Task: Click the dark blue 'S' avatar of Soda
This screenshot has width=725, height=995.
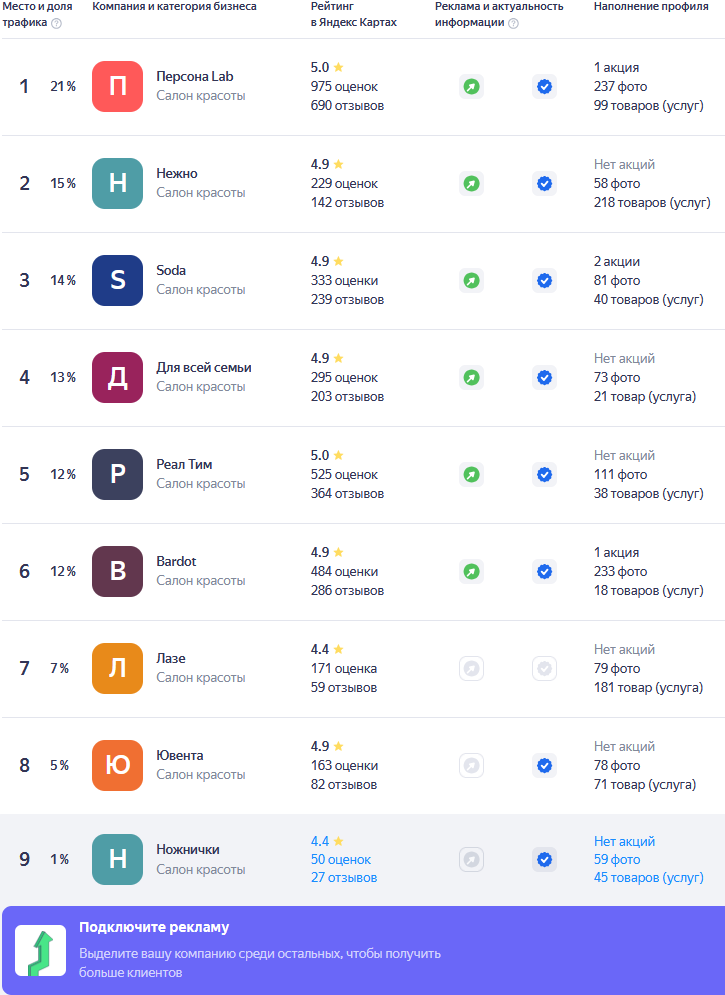Action: click(x=117, y=281)
